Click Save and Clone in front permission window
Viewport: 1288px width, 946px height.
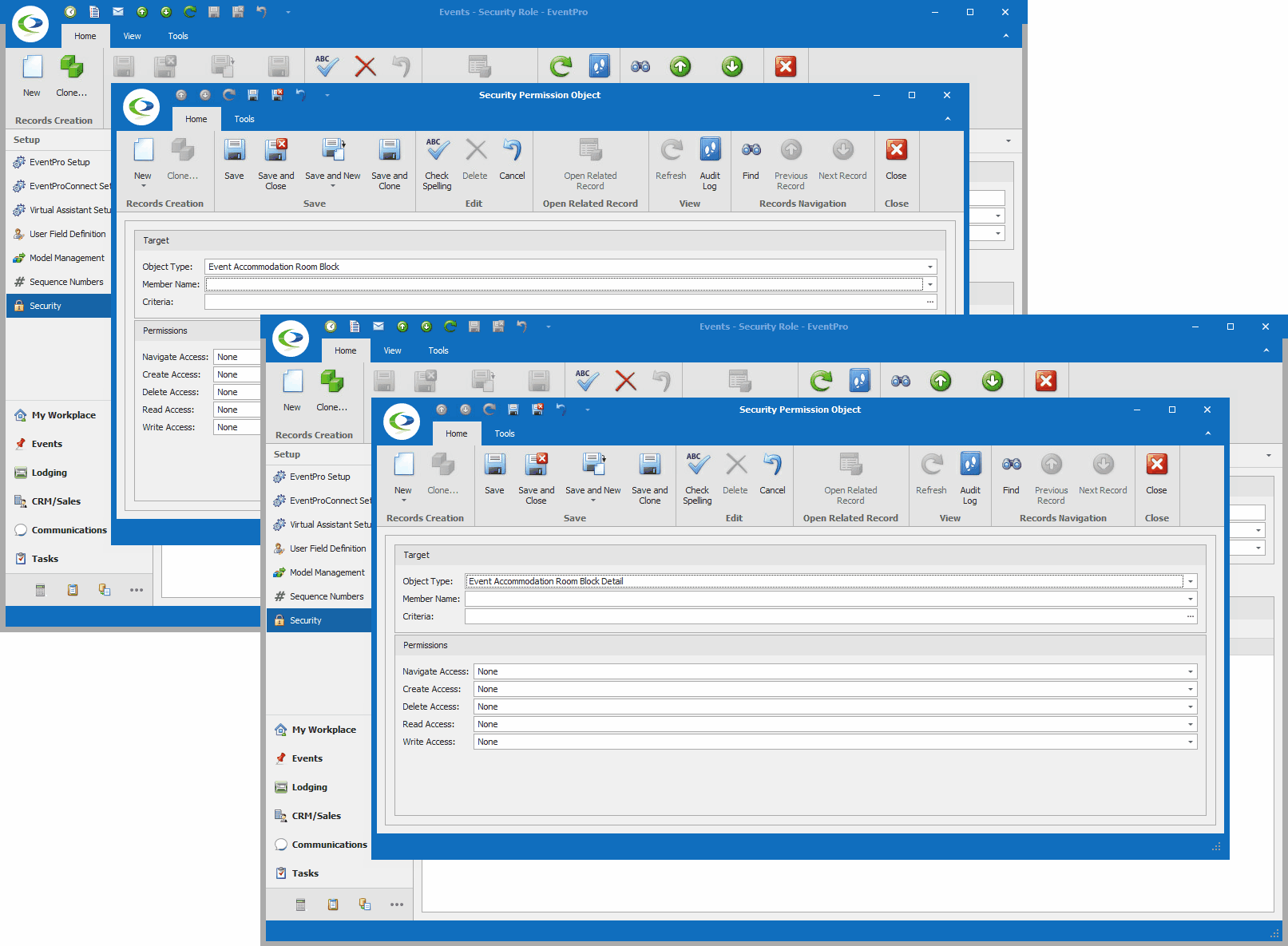coord(649,478)
